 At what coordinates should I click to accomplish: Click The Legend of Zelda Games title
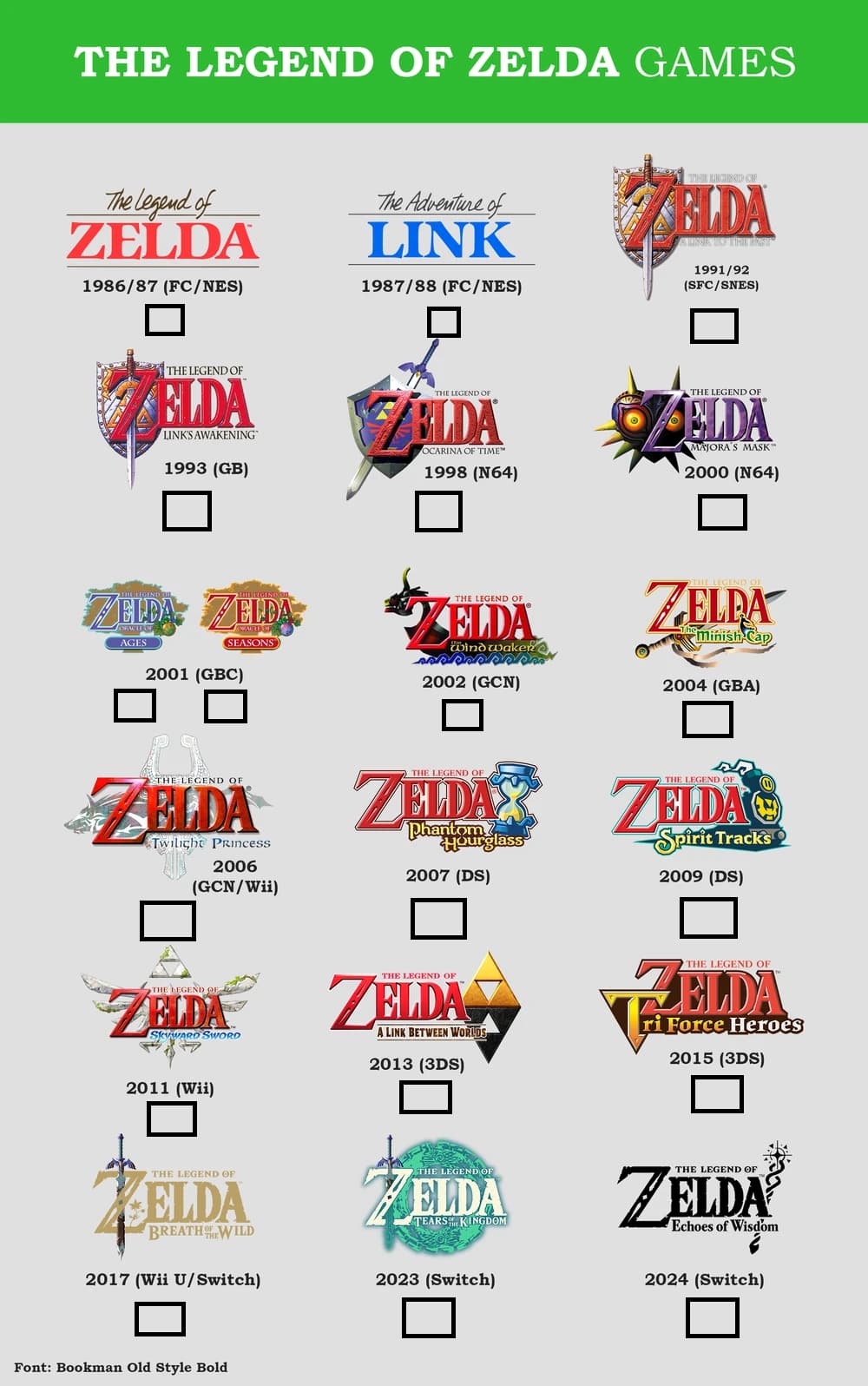point(435,62)
